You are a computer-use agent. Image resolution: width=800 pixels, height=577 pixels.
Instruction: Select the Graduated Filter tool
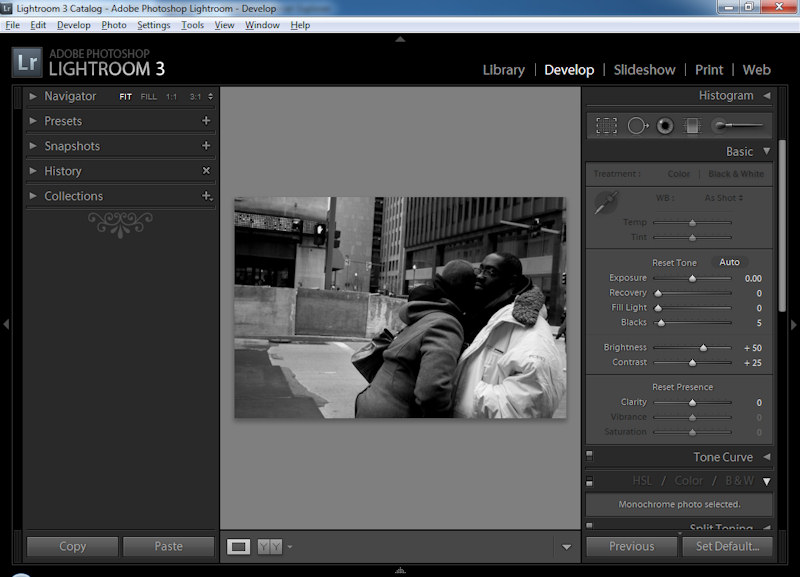coord(692,126)
